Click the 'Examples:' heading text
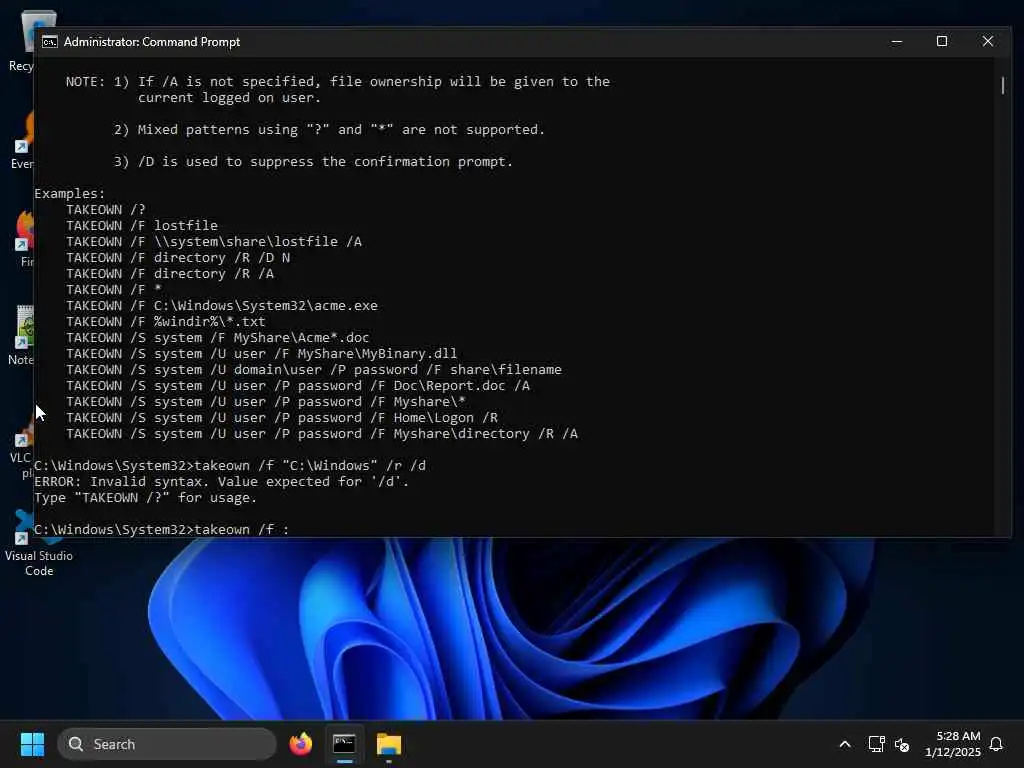Viewport: 1024px width, 768px height. [x=69, y=194]
